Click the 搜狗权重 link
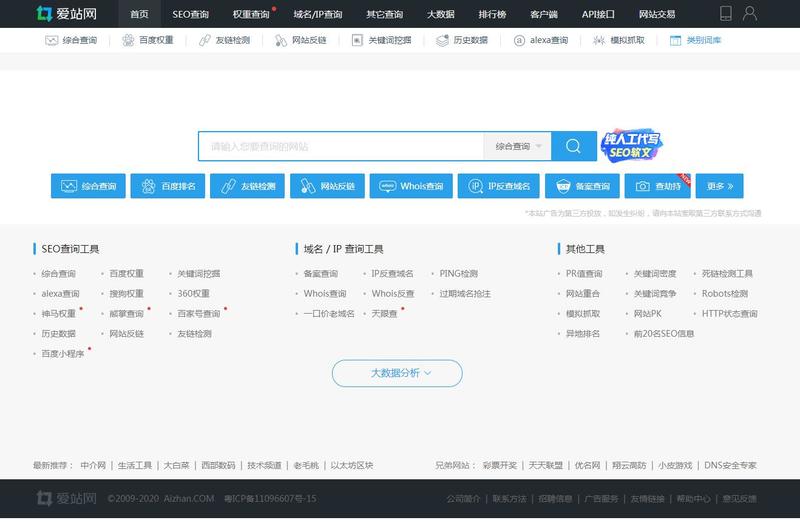The width and height of the screenshot is (800, 526). [x=127, y=294]
